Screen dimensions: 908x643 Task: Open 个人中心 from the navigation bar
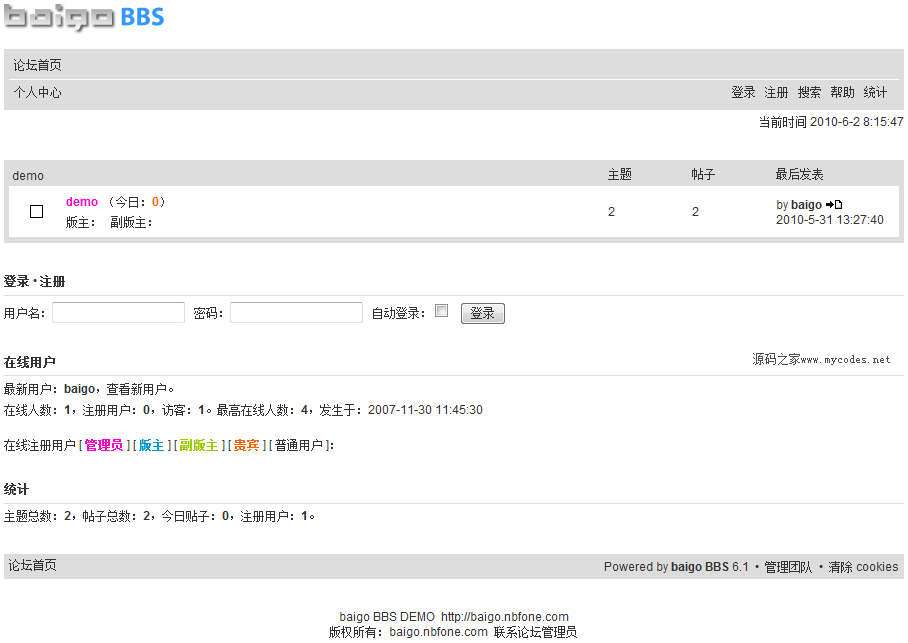tap(37, 92)
